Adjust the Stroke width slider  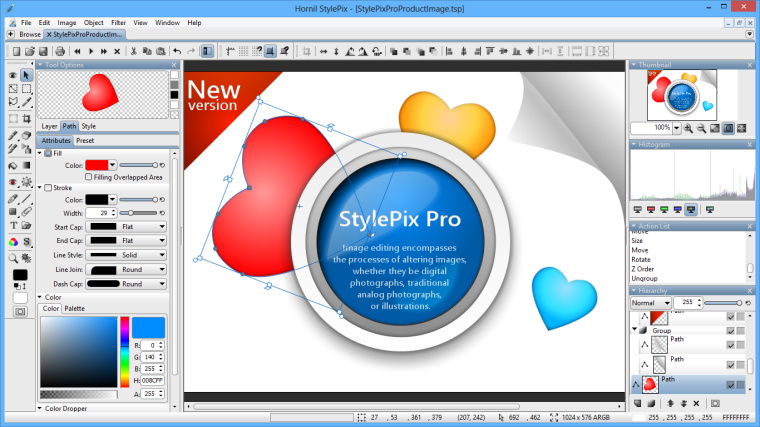pyautogui.click(x=139, y=213)
